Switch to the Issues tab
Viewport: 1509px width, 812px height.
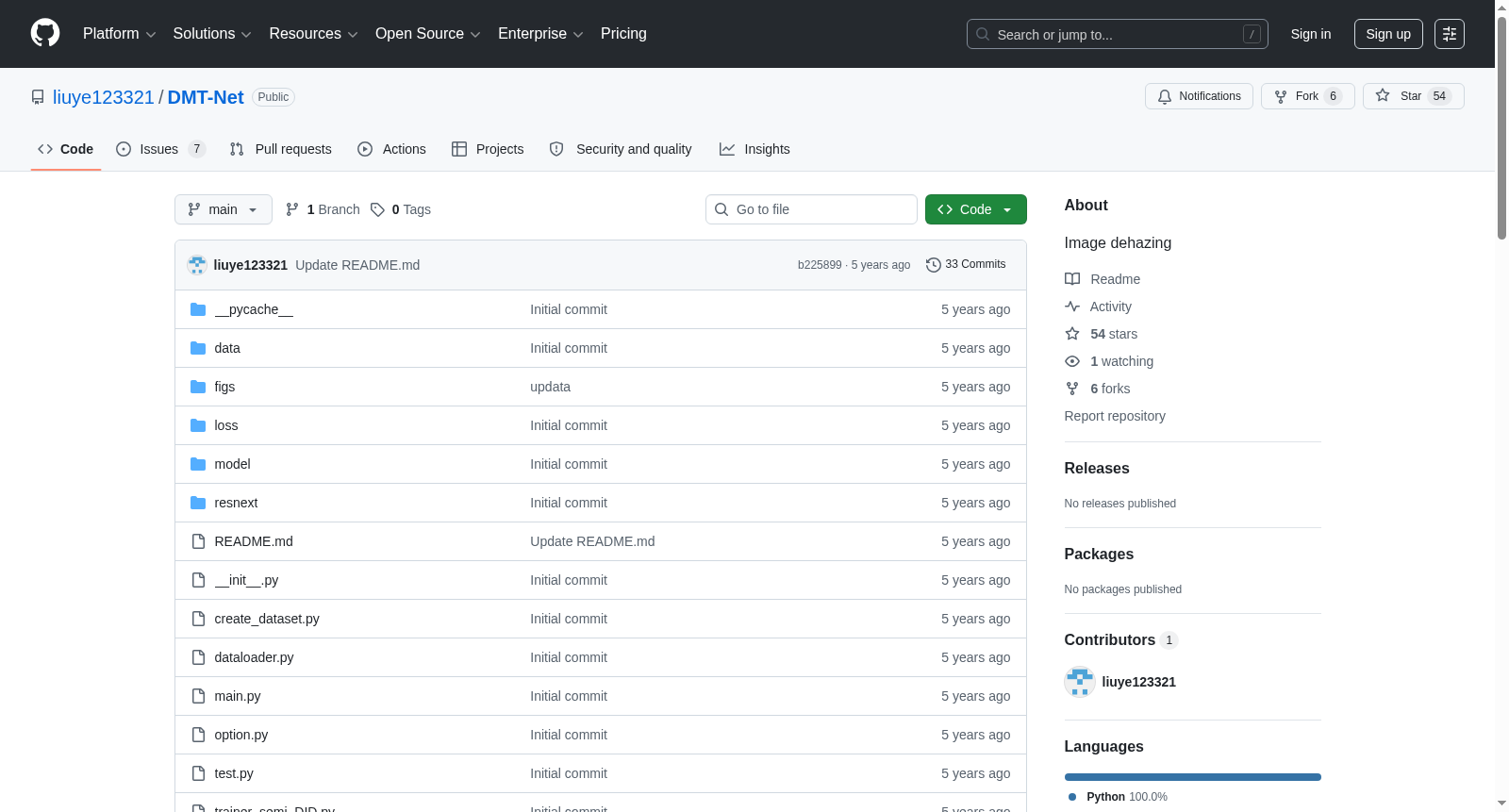[160, 149]
